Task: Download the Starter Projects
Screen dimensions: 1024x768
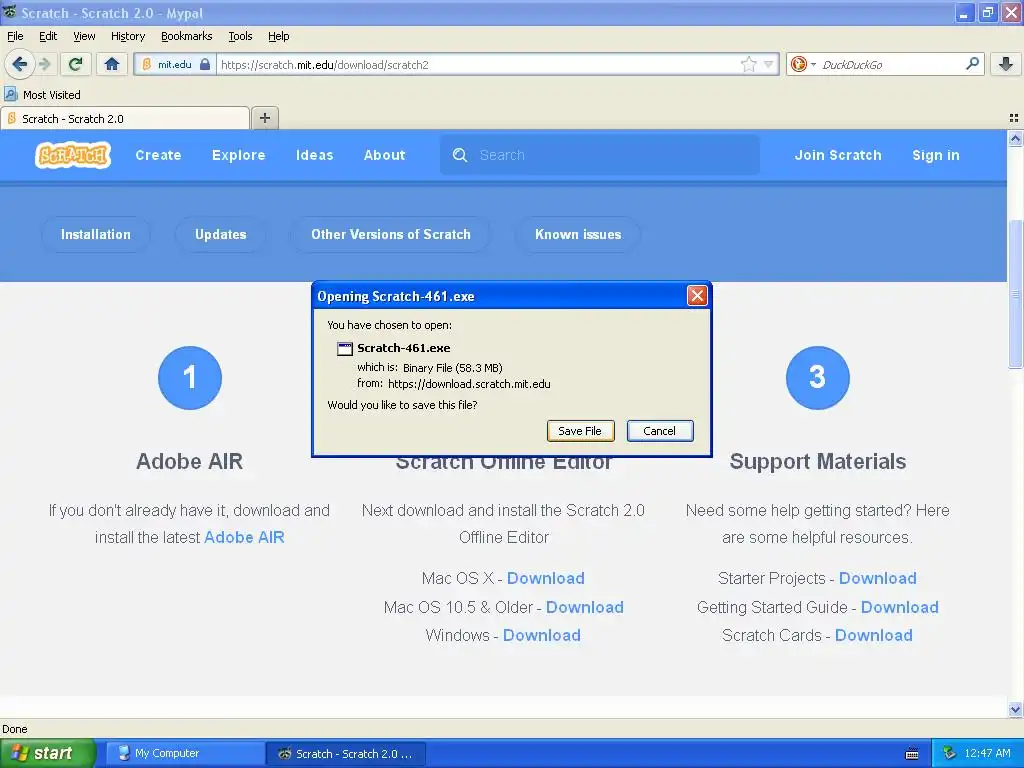Action: coord(878,579)
